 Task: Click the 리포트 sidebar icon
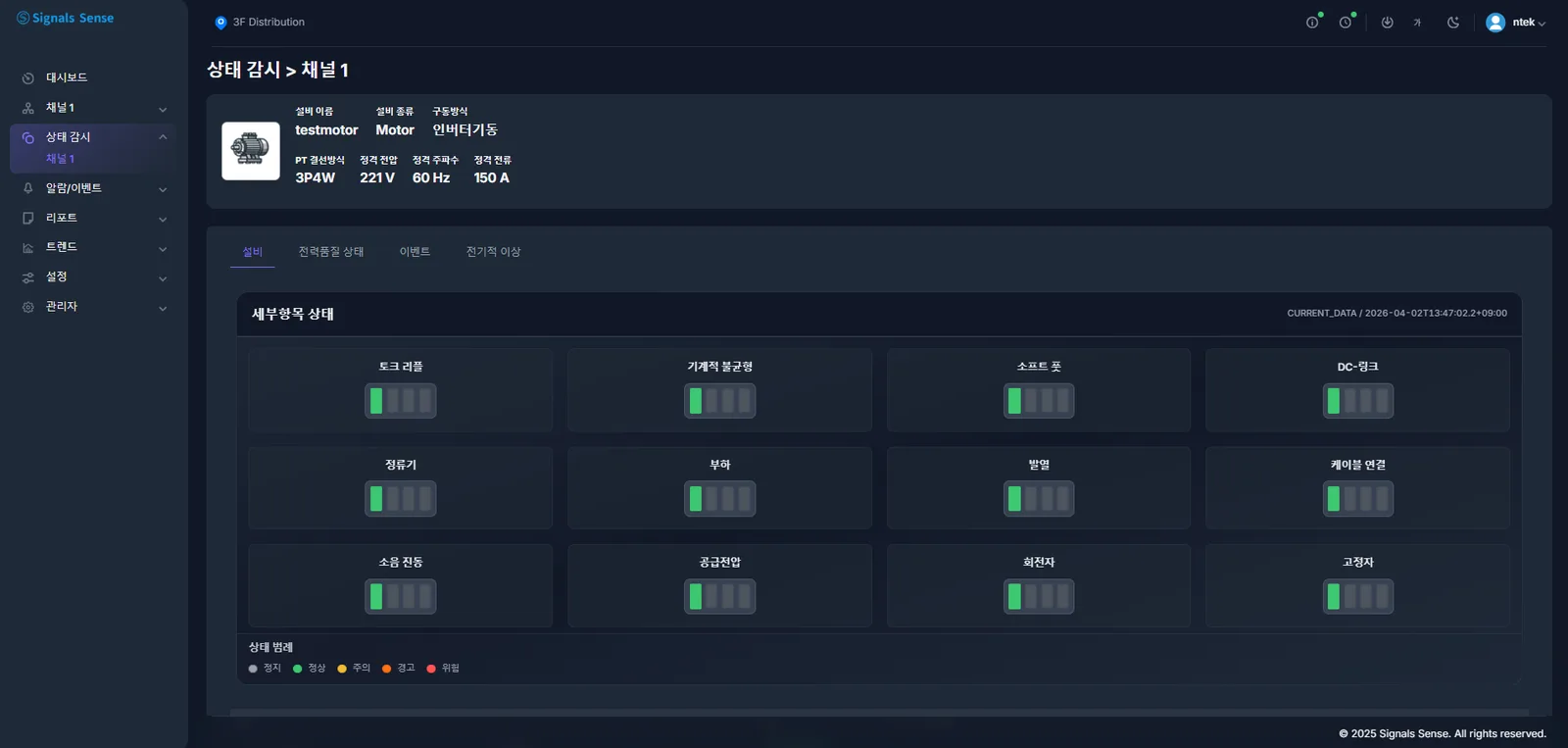(x=28, y=218)
